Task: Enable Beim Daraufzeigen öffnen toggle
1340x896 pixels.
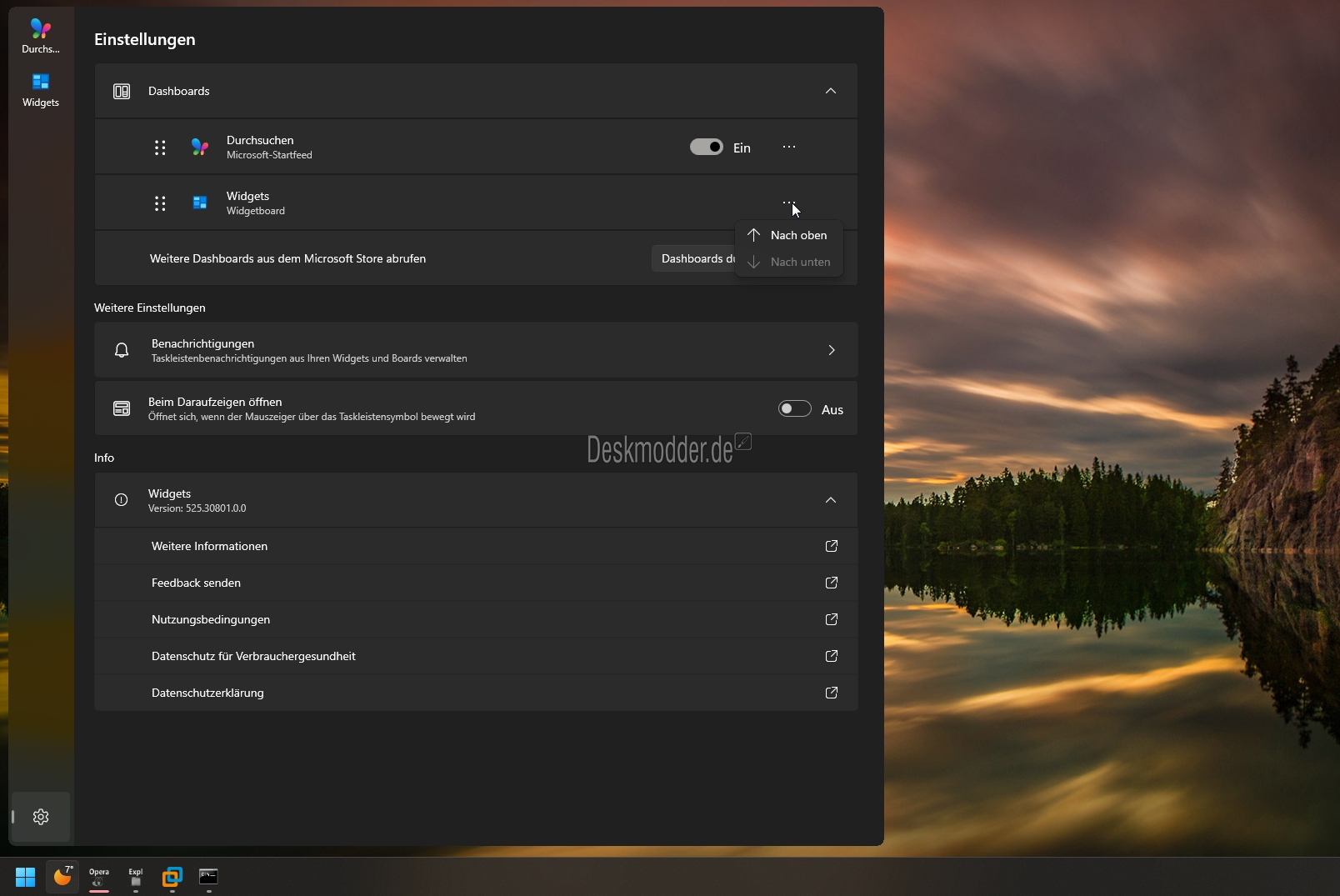Action: point(794,408)
